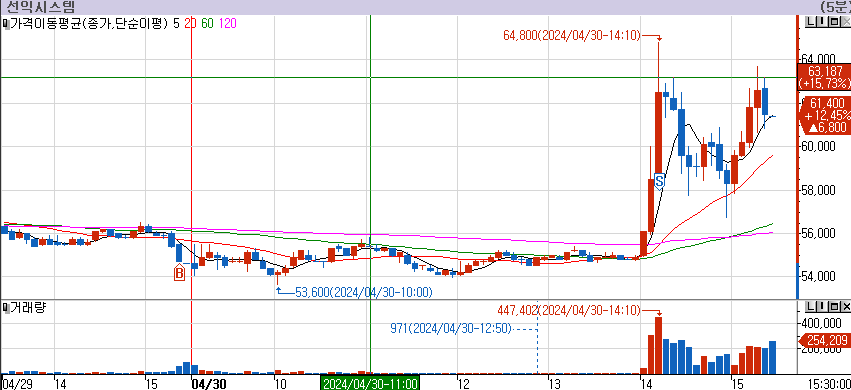The height and width of the screenshot is (390, 851).
Task: Click the S sell signal marker
Action: (x=659, y=181)
